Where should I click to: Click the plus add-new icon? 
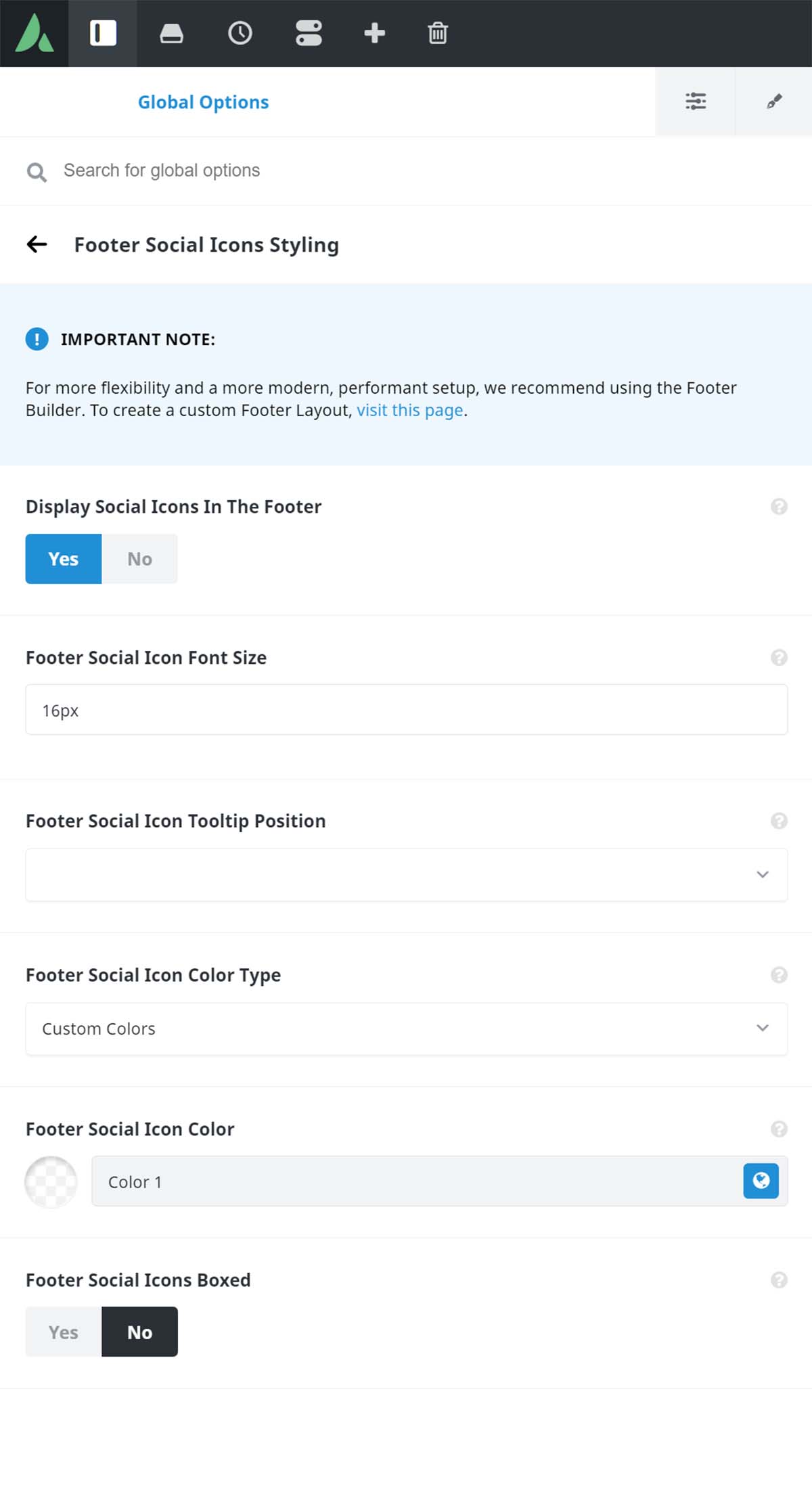click(x=374, y=33)
